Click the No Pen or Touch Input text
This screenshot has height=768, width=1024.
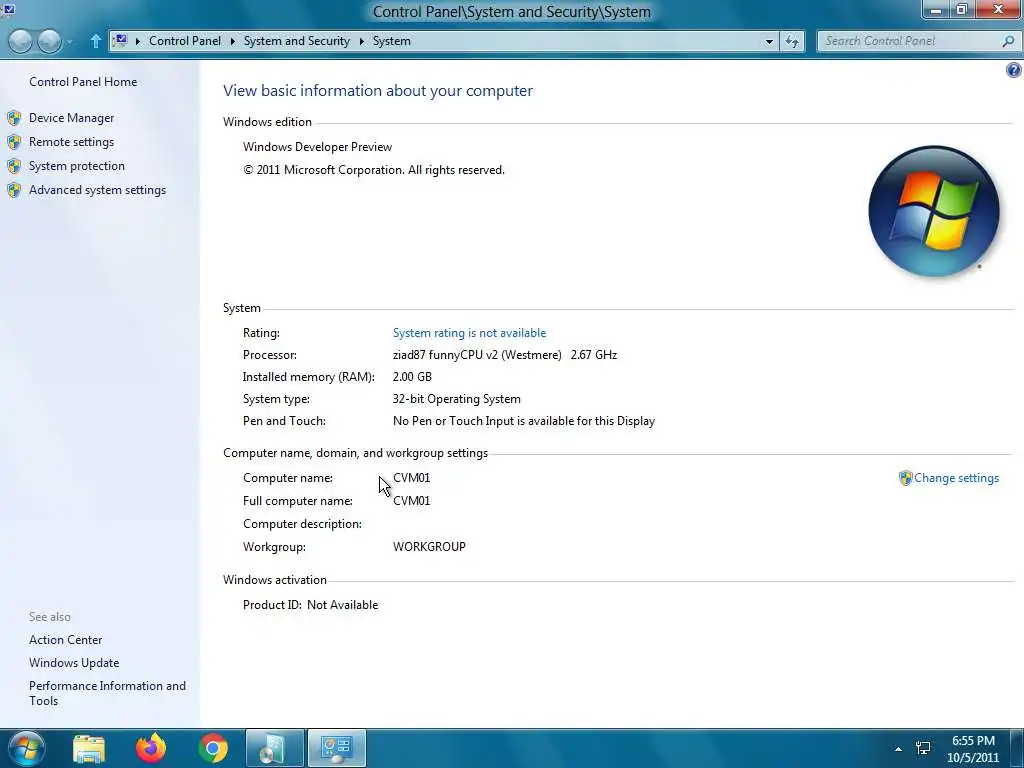tap(524, 421)
